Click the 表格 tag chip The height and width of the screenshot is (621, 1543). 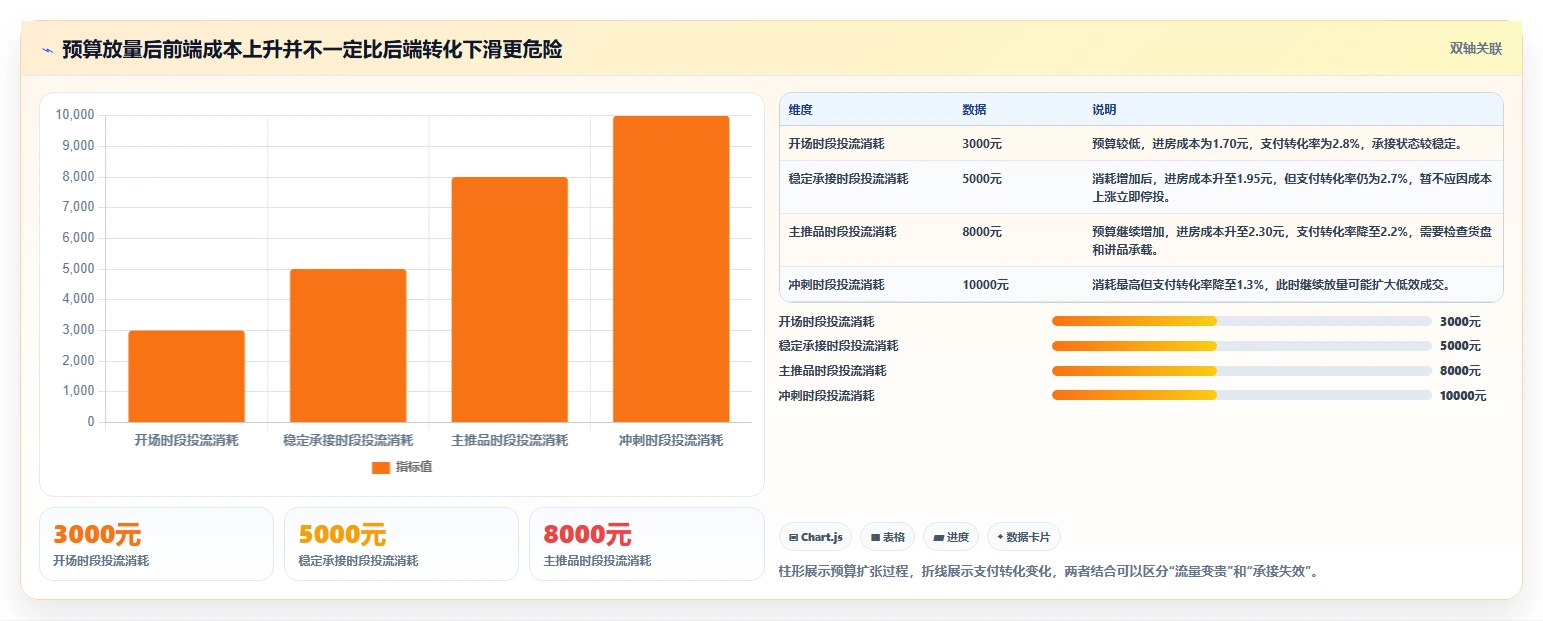click(888, 537)
